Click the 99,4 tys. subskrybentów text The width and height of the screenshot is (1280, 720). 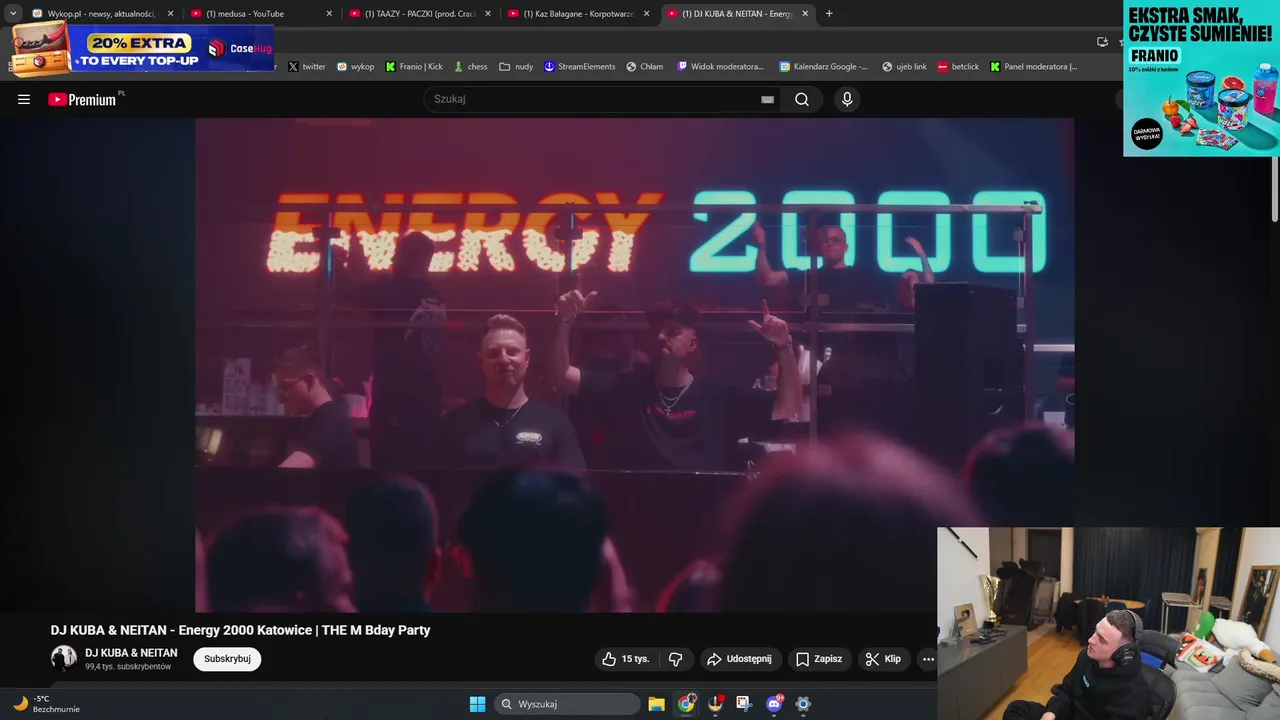pos(128,667)
